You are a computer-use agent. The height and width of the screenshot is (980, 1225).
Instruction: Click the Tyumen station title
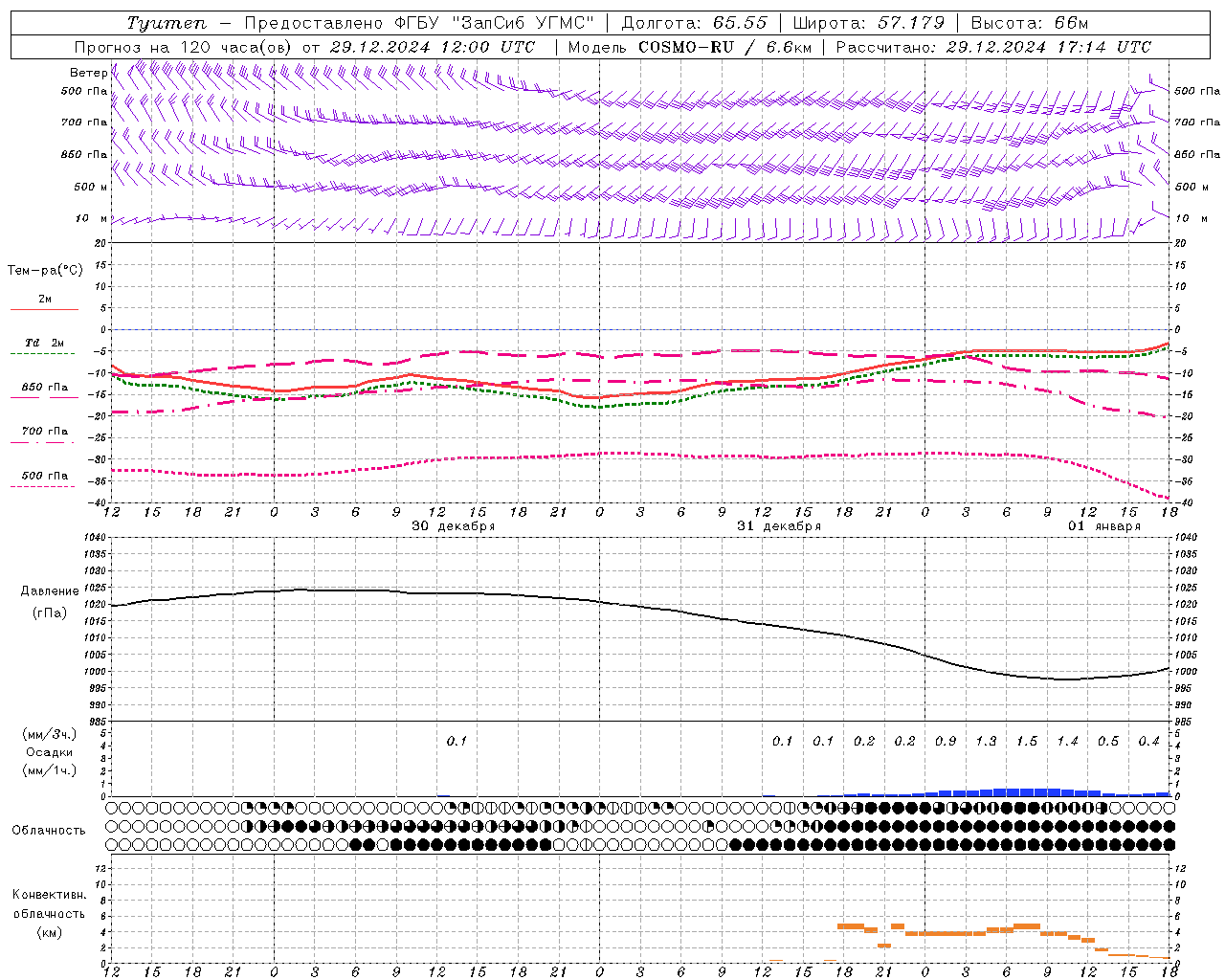[x=167, y=23]
